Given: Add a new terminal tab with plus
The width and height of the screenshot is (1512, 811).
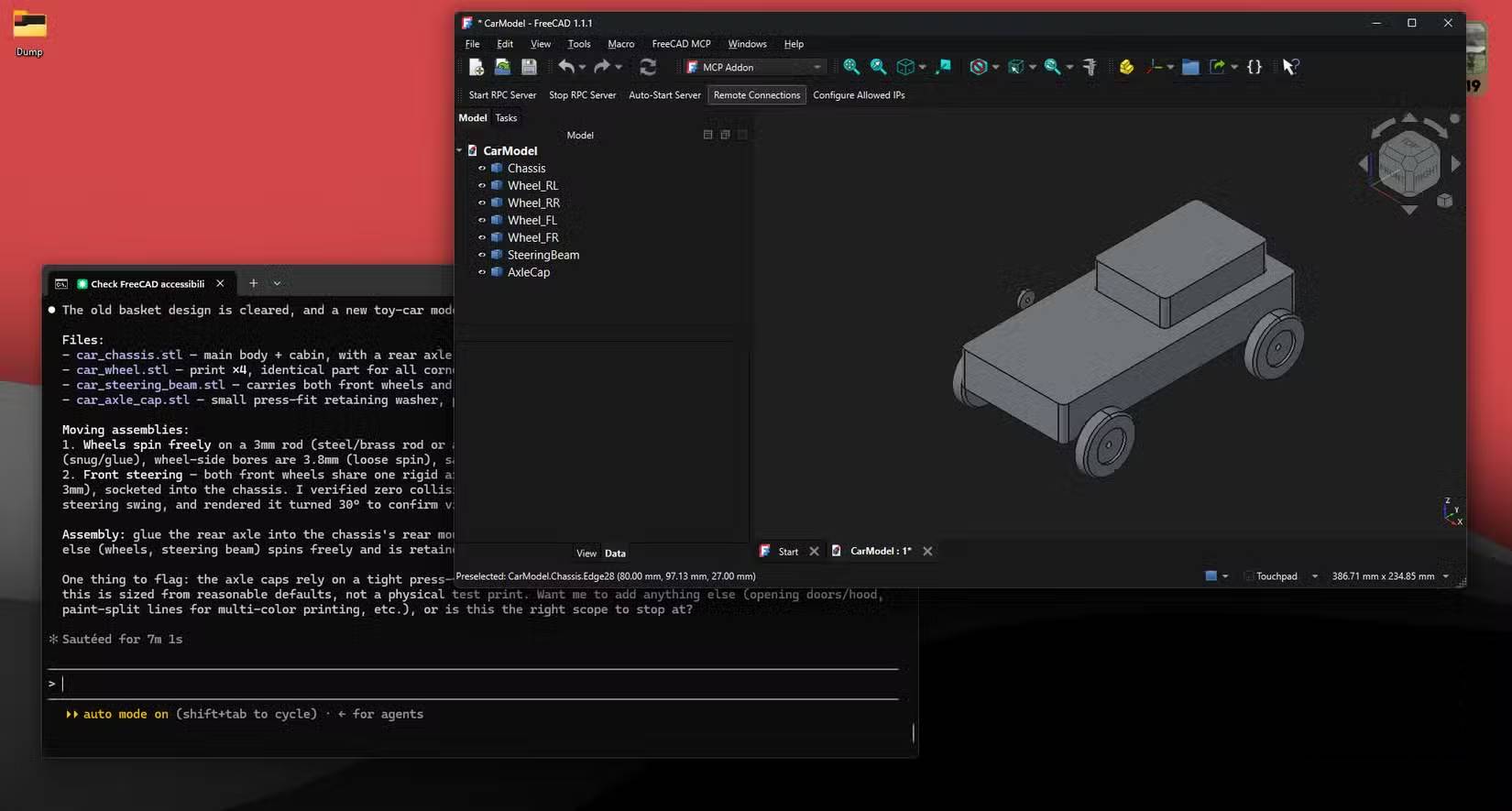Looking at the screenshot, I should pyautogui.click(x=254, y=283).
